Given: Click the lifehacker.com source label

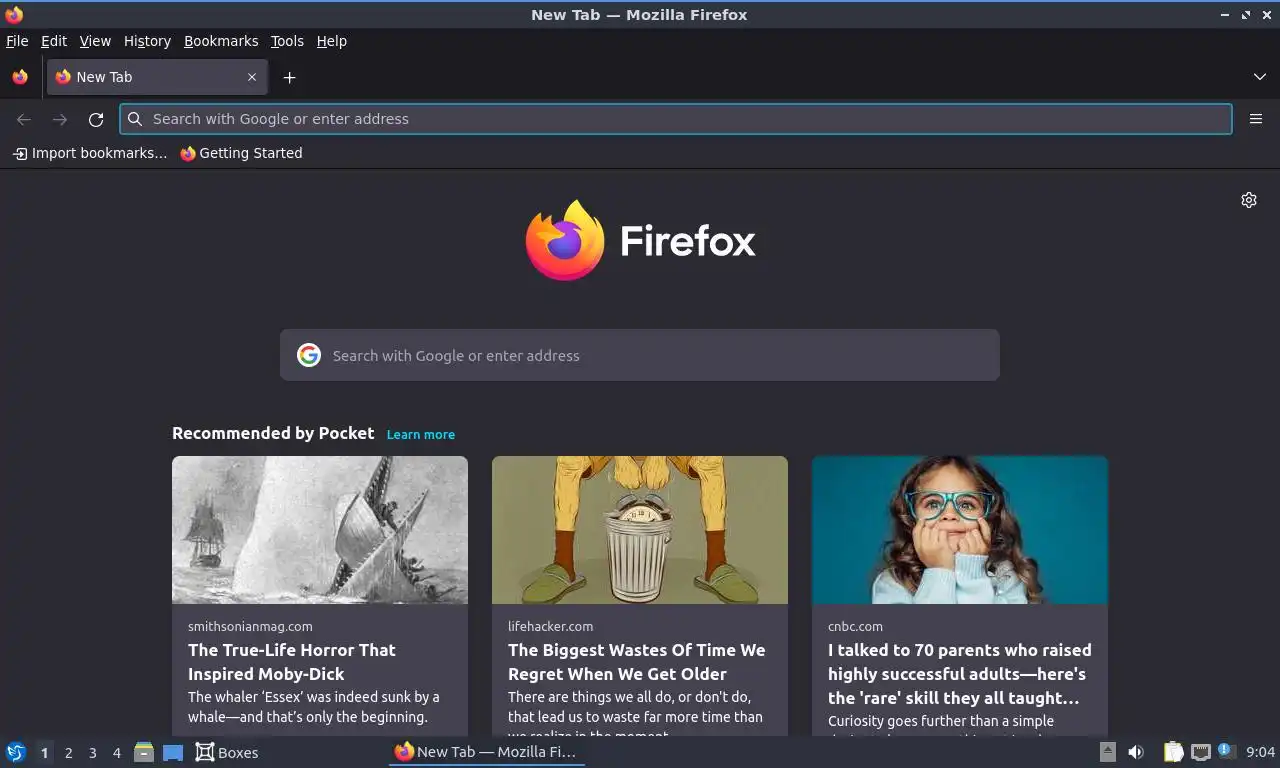Looking at the screenshot, I should pos(550,626).
